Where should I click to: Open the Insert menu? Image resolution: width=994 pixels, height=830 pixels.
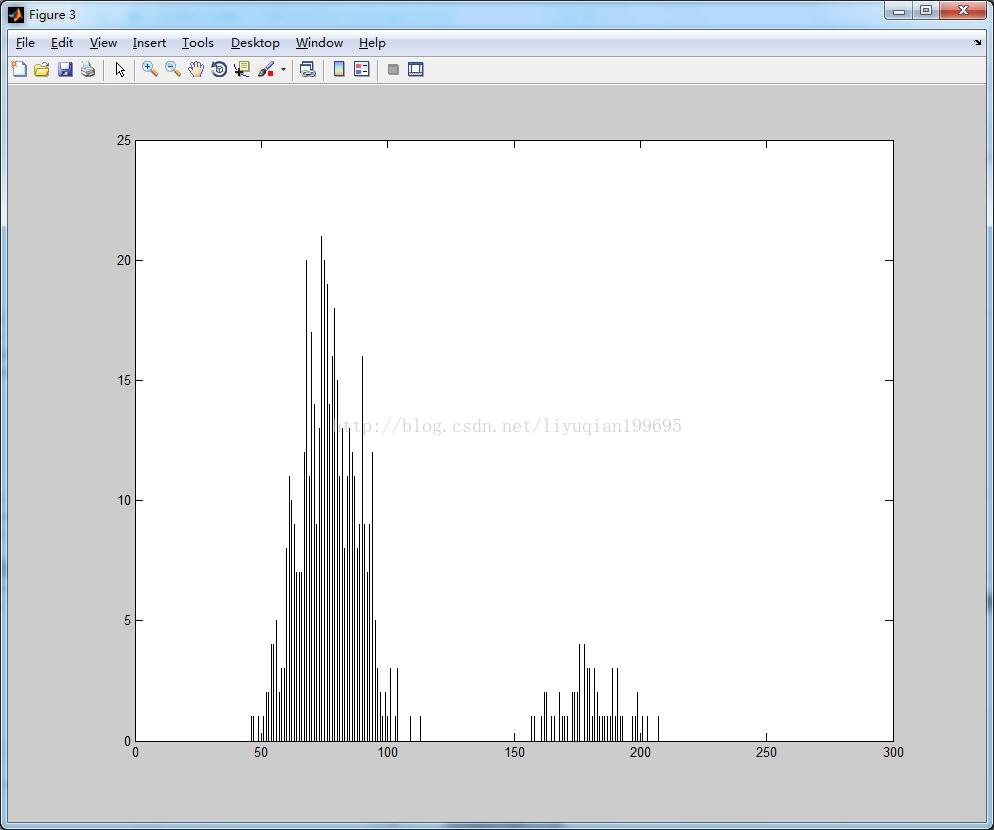(149, 42)
